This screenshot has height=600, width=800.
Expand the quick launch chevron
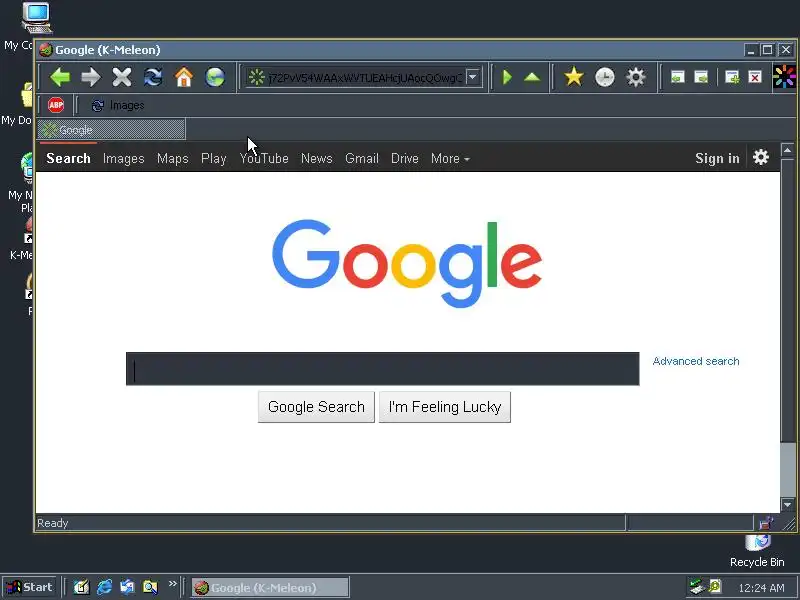point(172,583)
